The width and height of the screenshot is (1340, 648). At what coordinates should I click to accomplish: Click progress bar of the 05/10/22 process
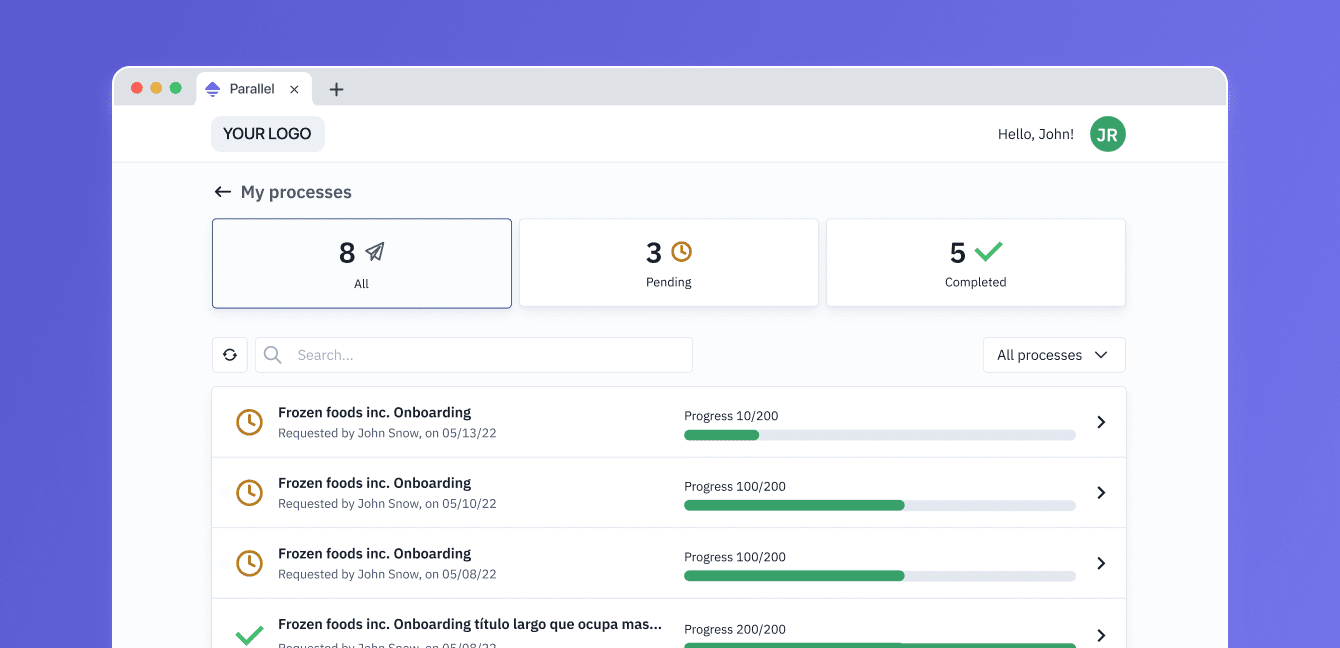pos(880,505)
